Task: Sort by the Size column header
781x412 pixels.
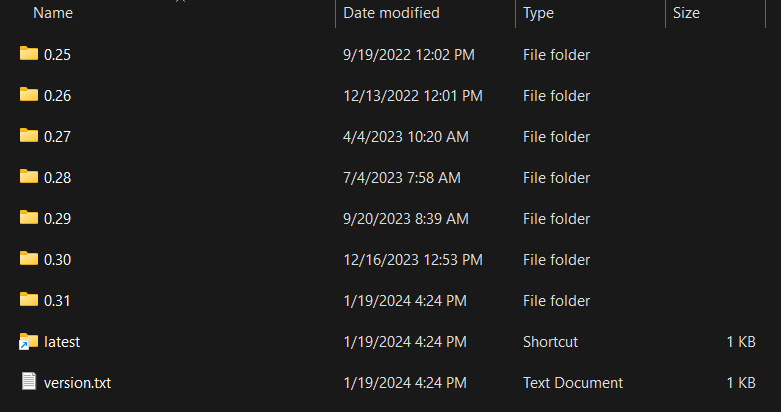Action: (x=686, y=13)
